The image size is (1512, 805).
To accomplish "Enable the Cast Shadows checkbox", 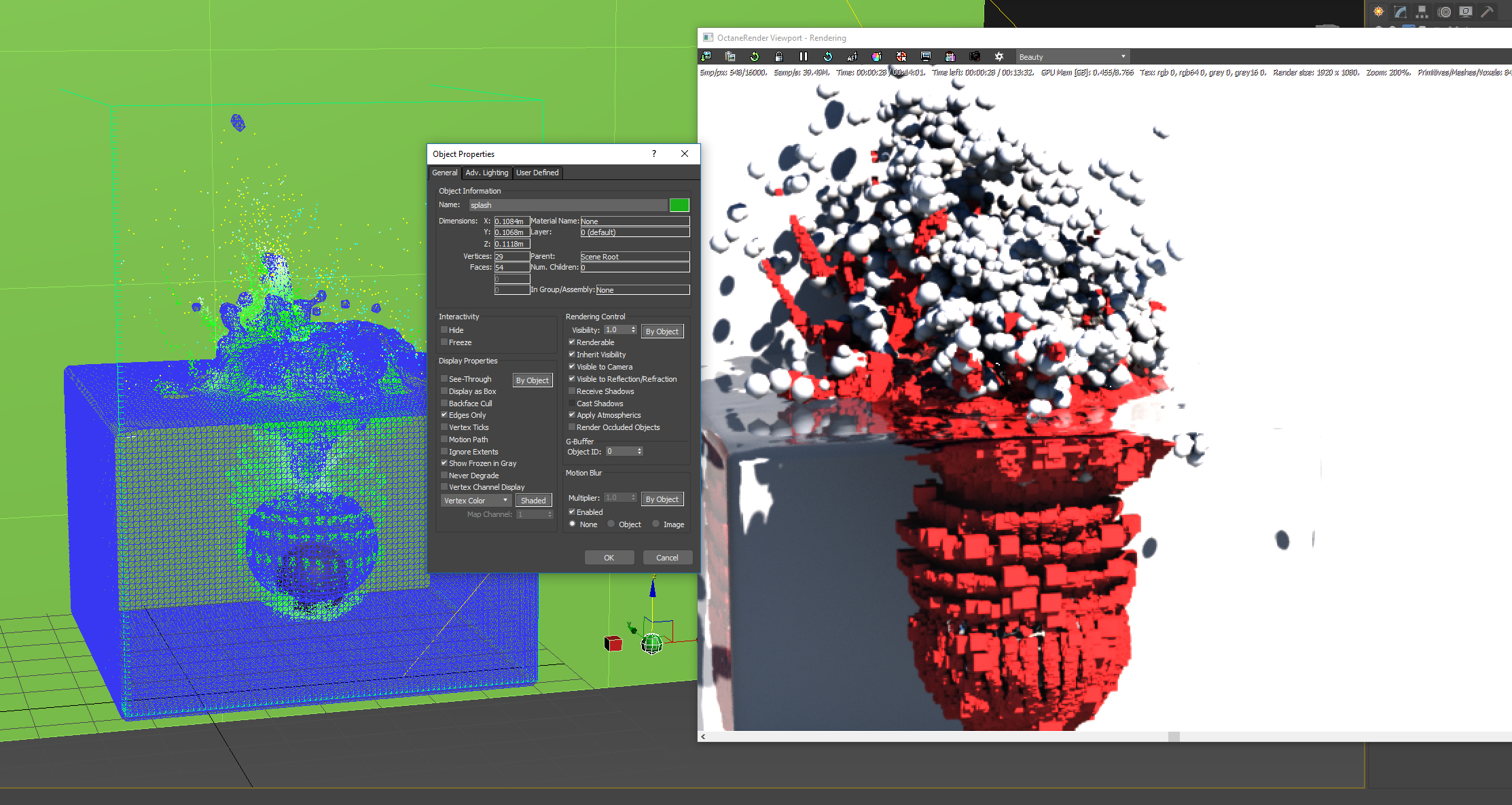I will tap(572, 404).
